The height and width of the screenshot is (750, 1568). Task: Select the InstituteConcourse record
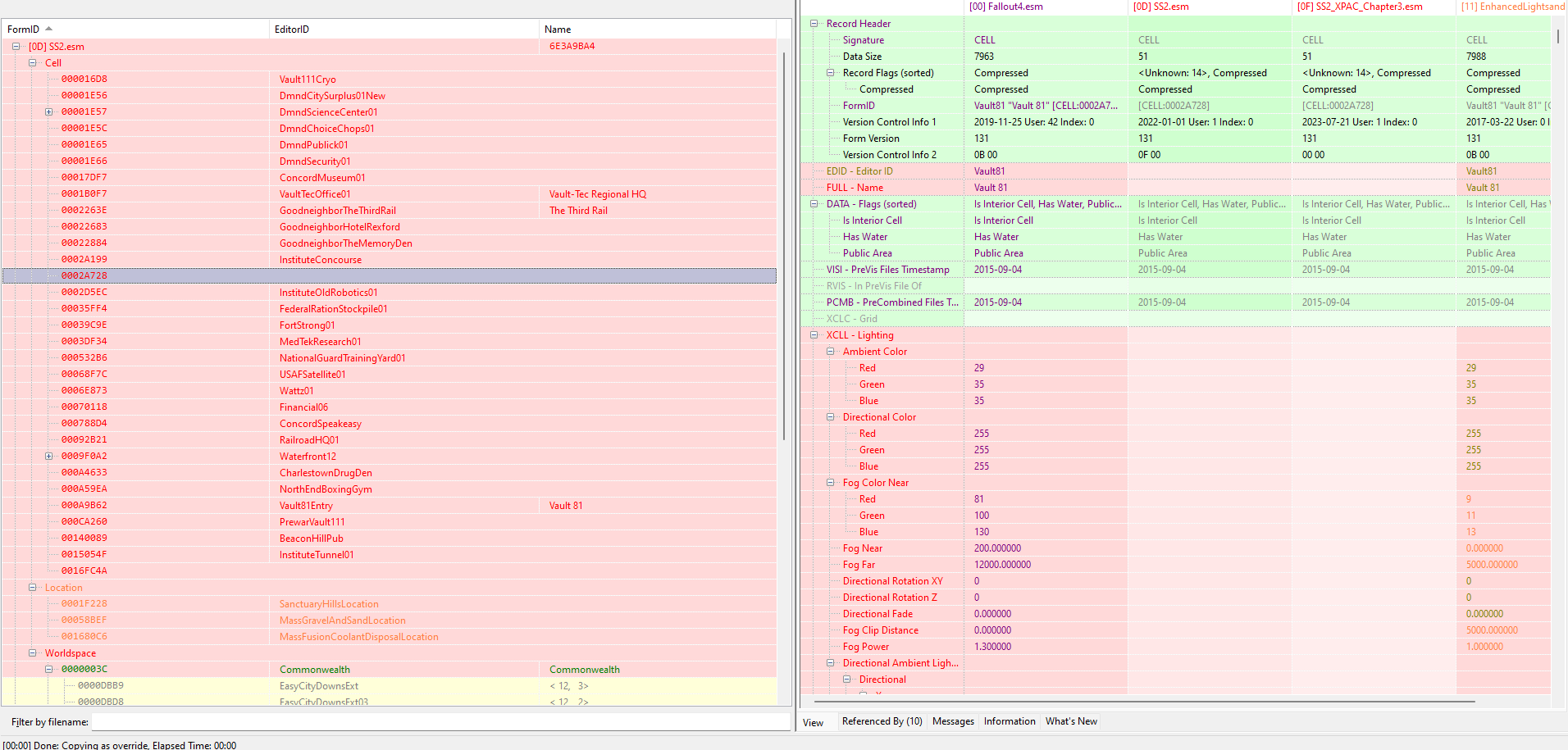pos(389,260)
